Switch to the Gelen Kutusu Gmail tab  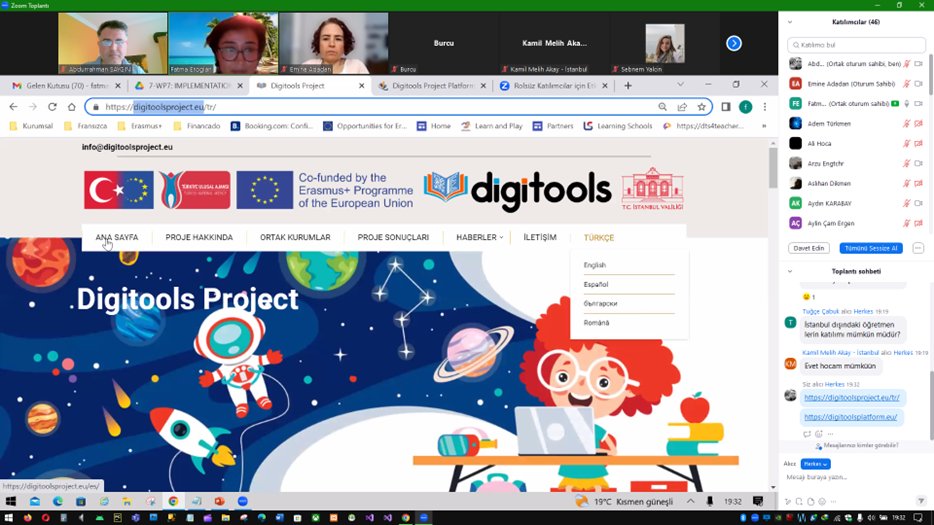pyautogui.click(x=66, y=86)
